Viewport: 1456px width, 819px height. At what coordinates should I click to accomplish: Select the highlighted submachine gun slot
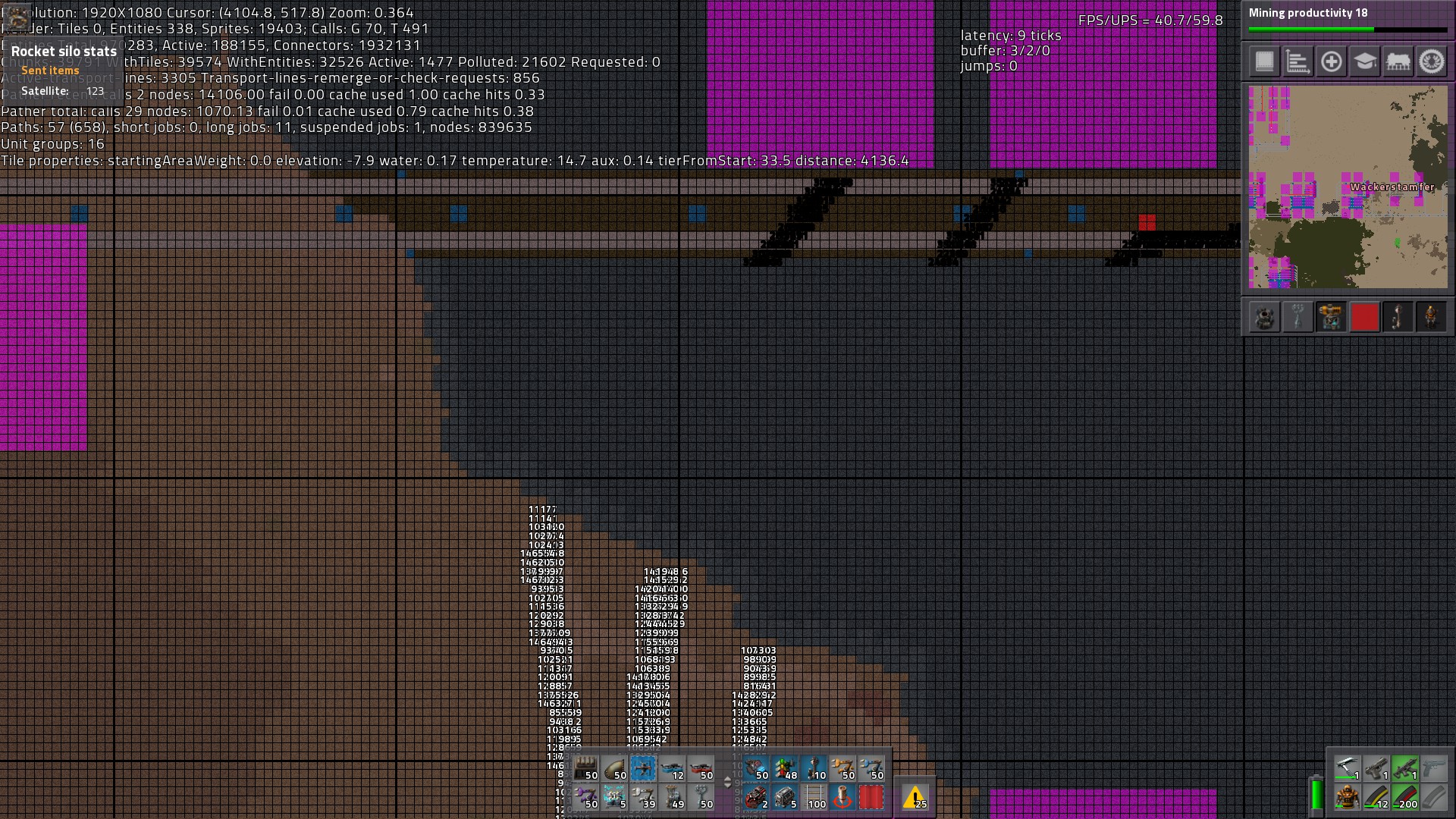point(1404,767)
